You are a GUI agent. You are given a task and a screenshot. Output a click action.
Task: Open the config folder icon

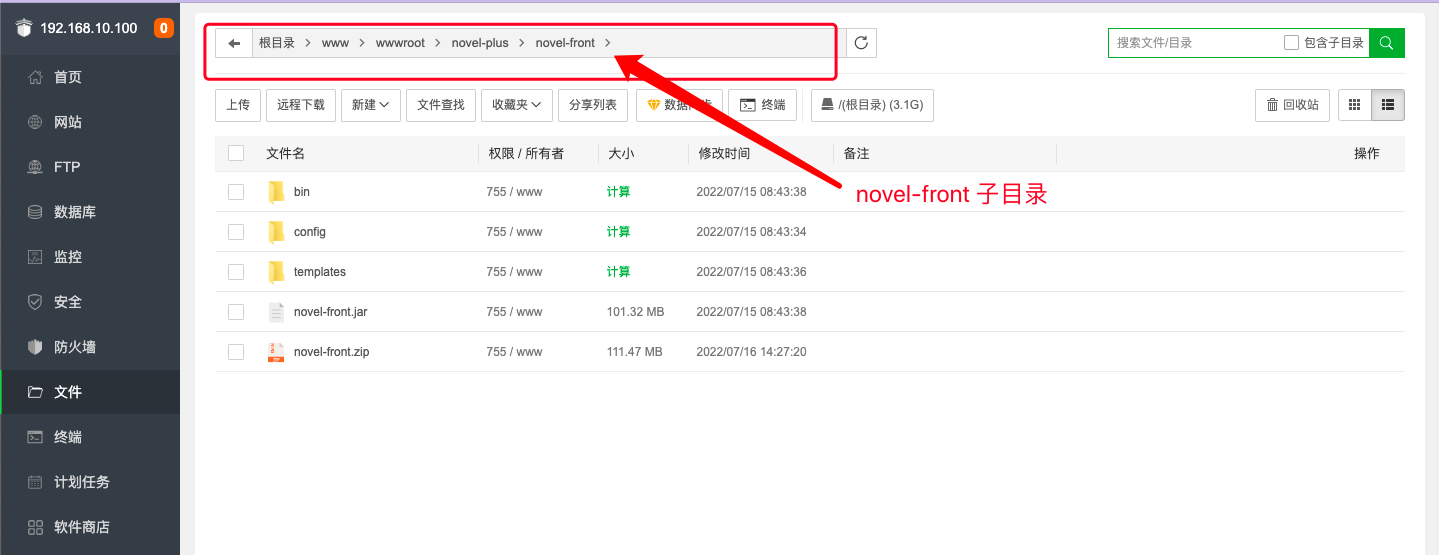pyautogui.click(x=276, y=232)
